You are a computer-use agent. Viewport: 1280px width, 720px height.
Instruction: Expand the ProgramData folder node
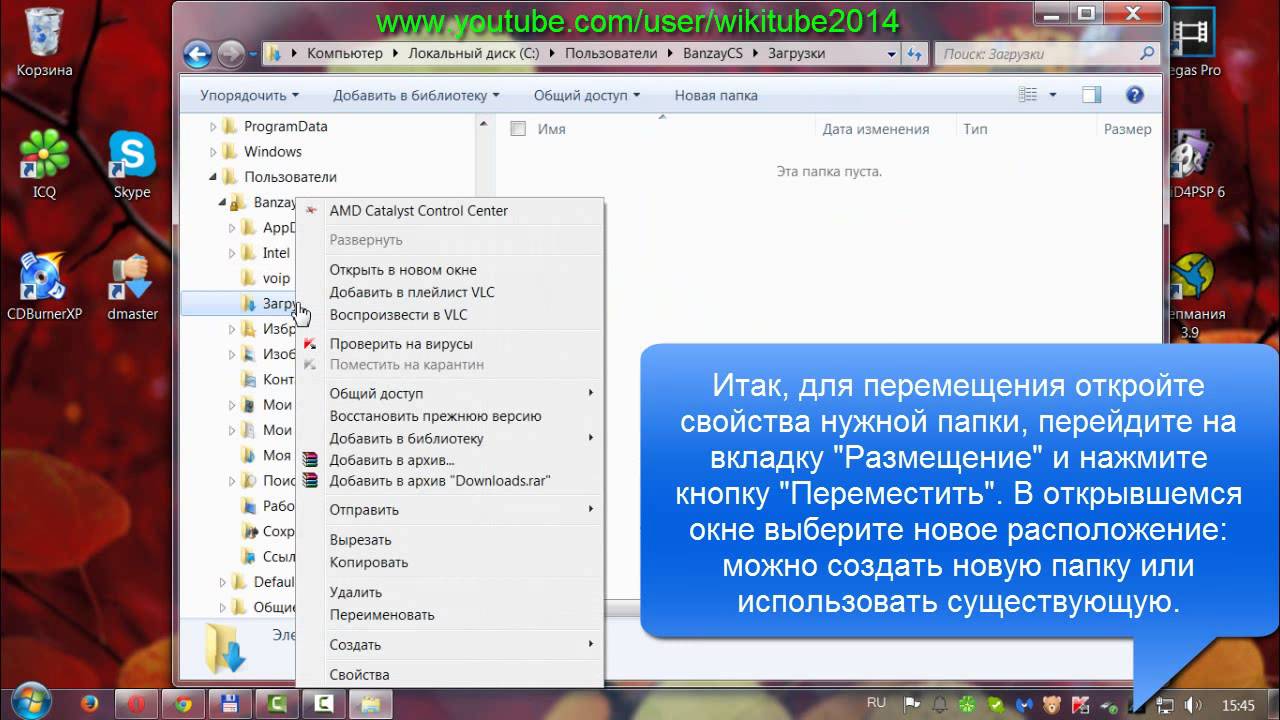(213, 126)
